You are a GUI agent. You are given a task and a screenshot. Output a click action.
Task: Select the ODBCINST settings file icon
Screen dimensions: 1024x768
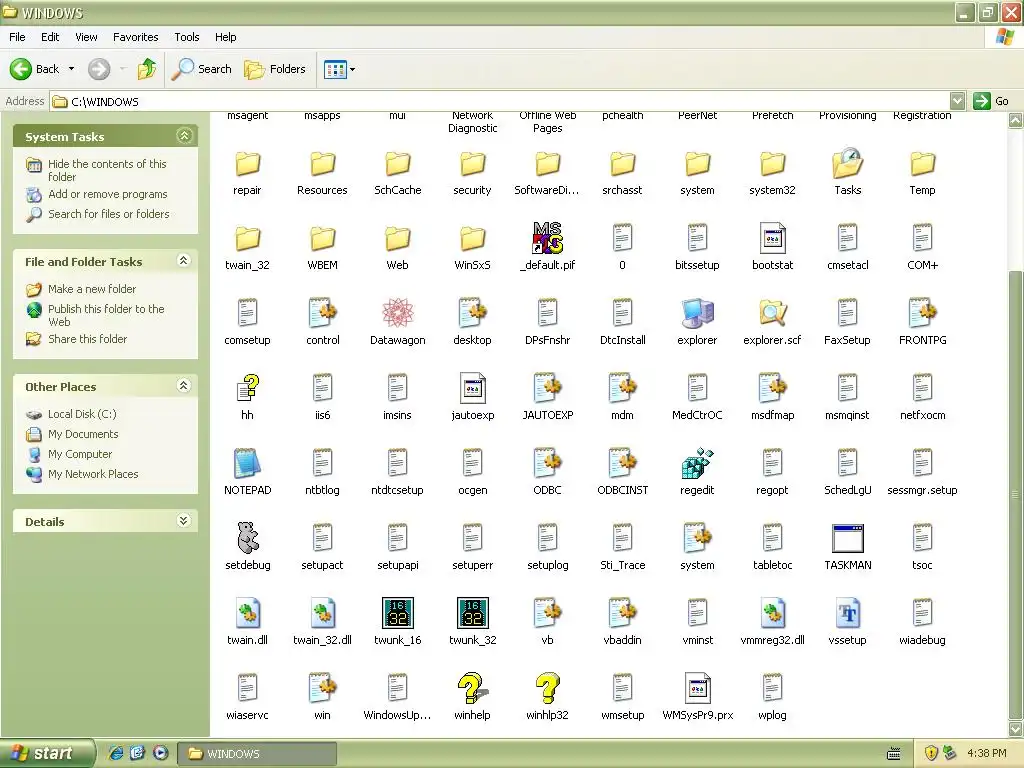622,463
